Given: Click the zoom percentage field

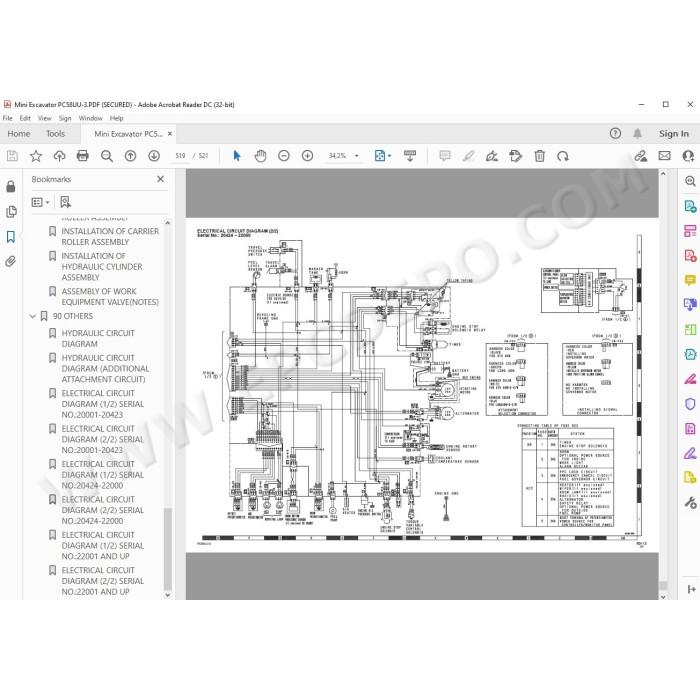Looking at the screenshot, I should 338,156.
